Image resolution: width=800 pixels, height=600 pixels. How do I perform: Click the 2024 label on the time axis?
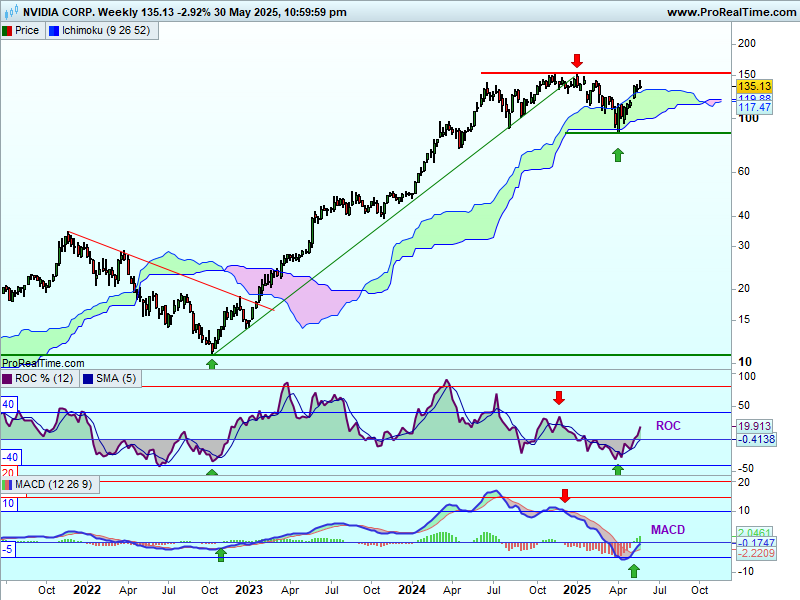(413, 590)
